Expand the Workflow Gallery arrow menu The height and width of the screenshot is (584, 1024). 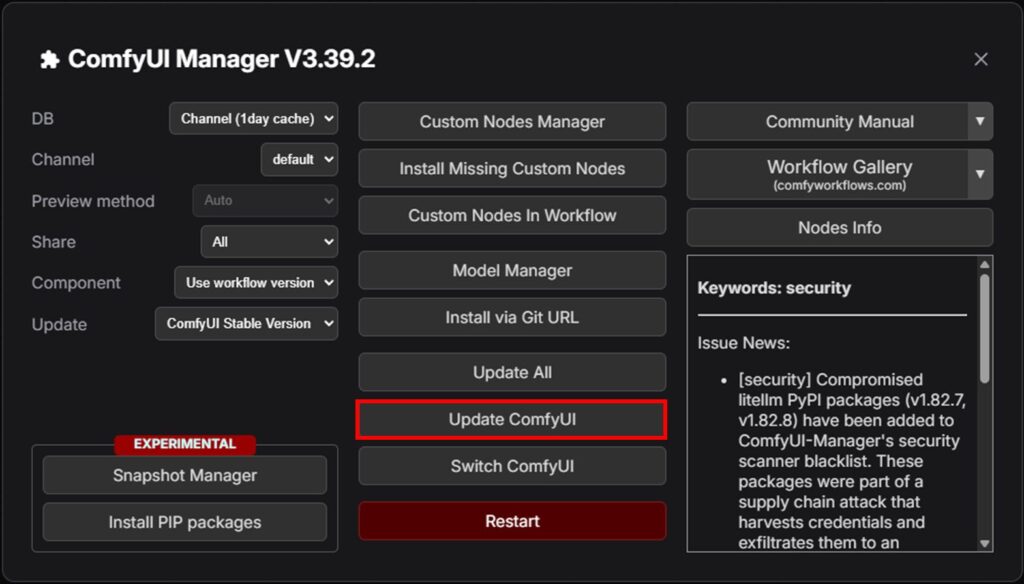pos(980,174)
